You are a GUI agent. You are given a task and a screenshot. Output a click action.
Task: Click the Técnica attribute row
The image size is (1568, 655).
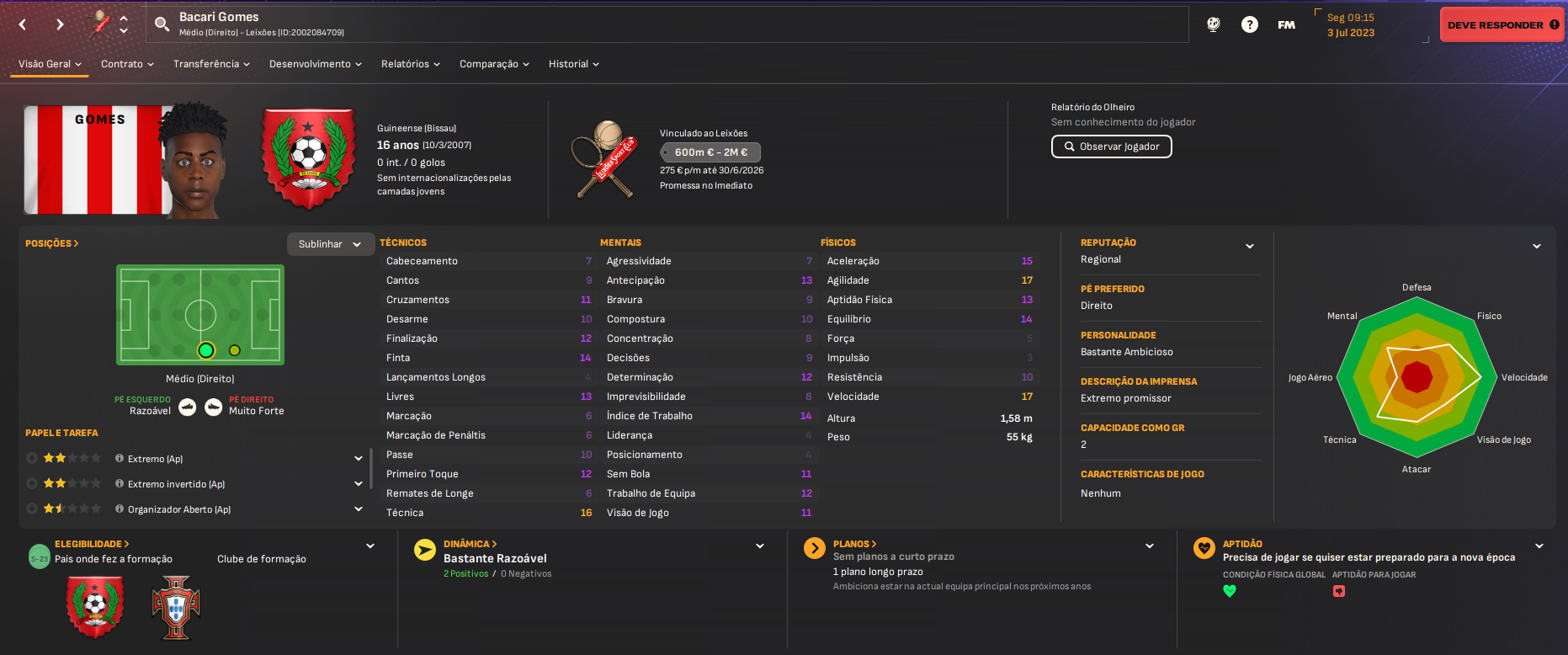pos(488,513)
